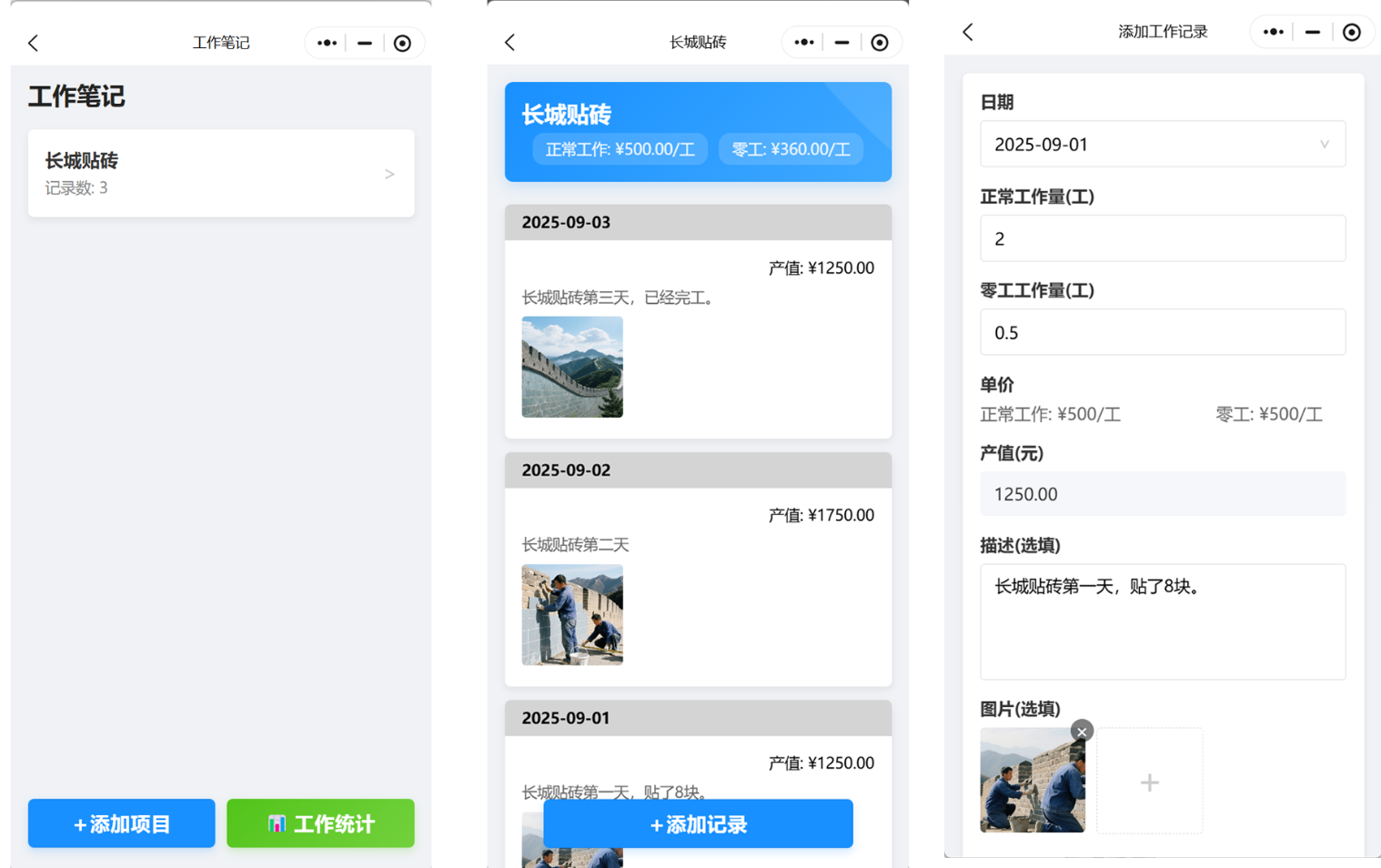Viewport: 1381px width, 868px height.
Task: Minimize the 添加工作记录 screen
Action: 1312,32
